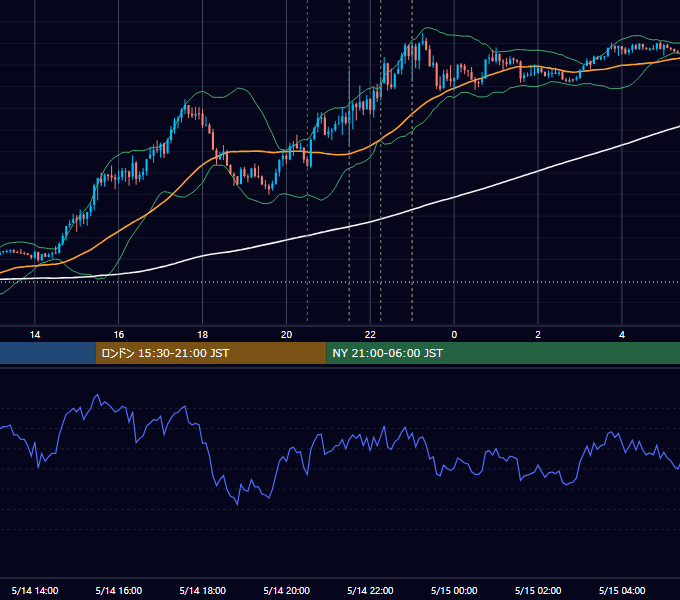
Task: Click the hour label 2 on price chart axis
Action: [x=538, y=335]
